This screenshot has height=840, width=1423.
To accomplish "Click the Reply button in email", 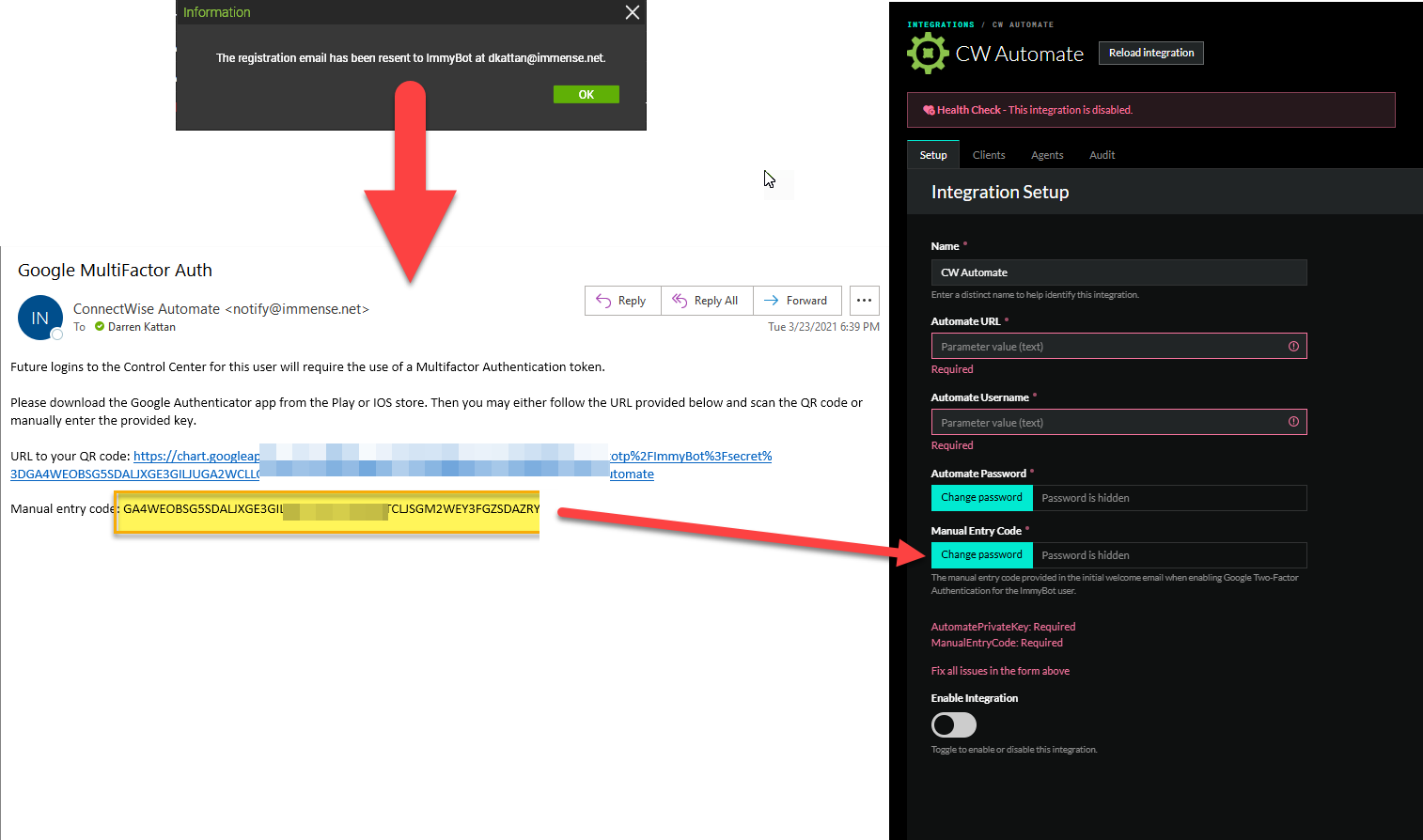I will pyautogui.click(x=622, y=301).
